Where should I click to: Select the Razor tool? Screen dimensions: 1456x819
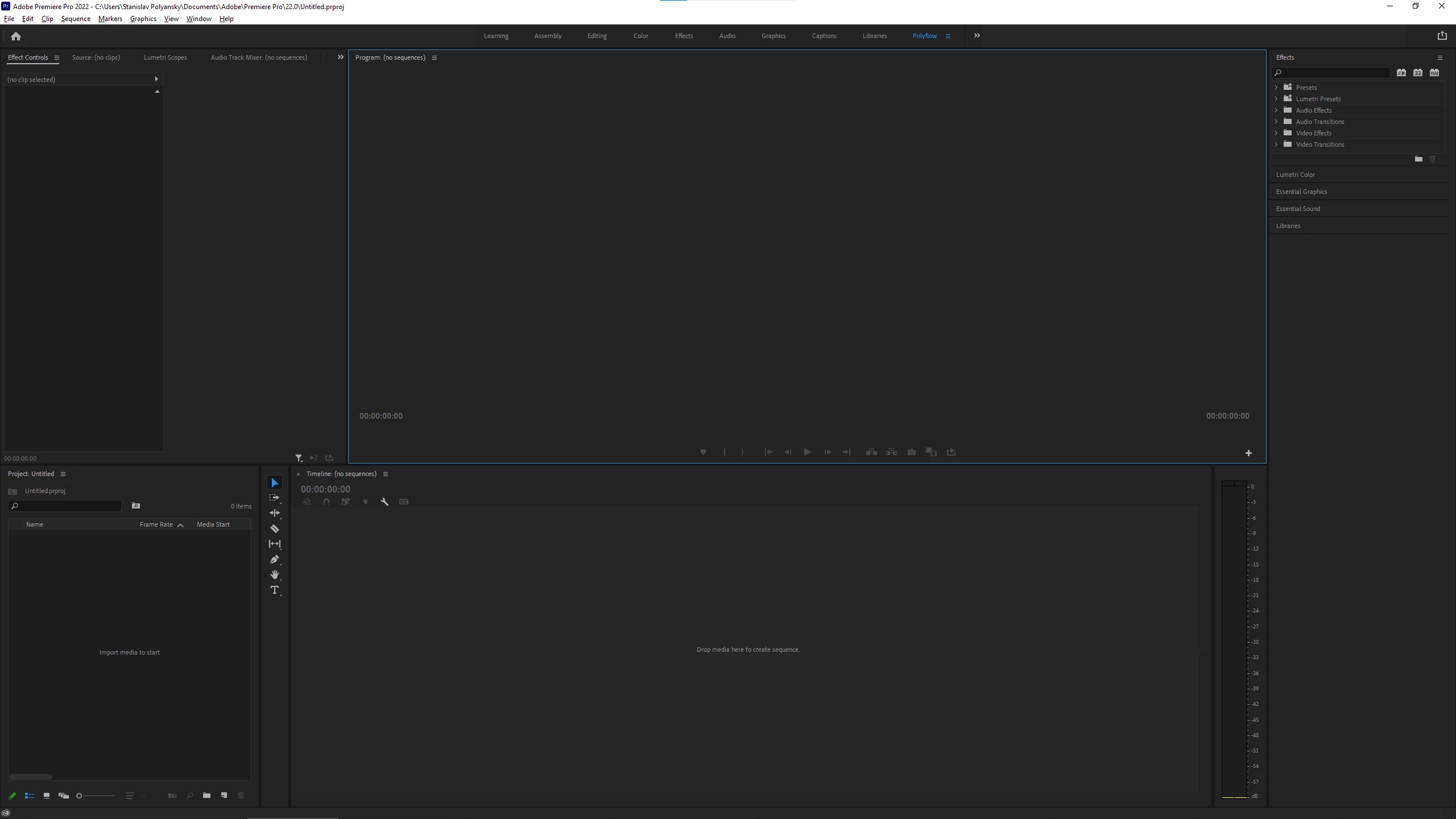coord(274,528)
